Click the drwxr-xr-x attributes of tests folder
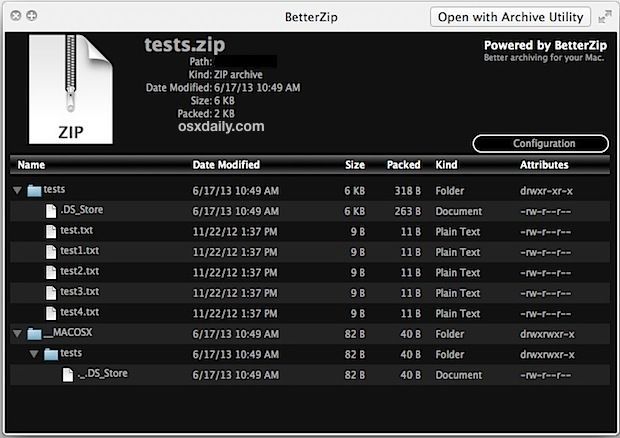 546,191
